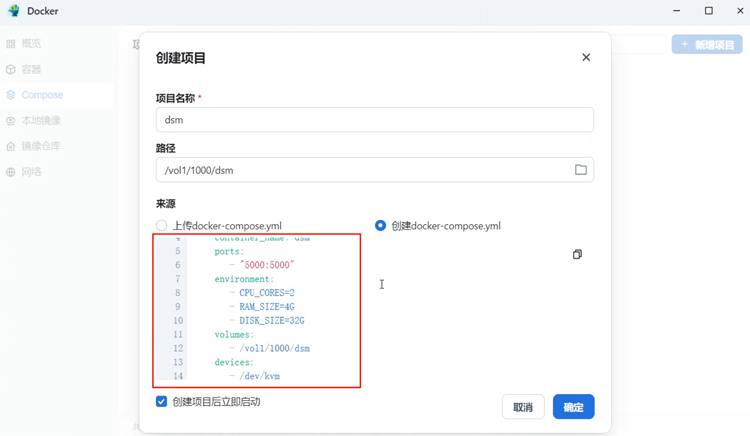Image resolution: width=750 pixels, height=436 pixels.
Task: Click the folder browse icon in 路径 field
Action: tap(581, 170)
